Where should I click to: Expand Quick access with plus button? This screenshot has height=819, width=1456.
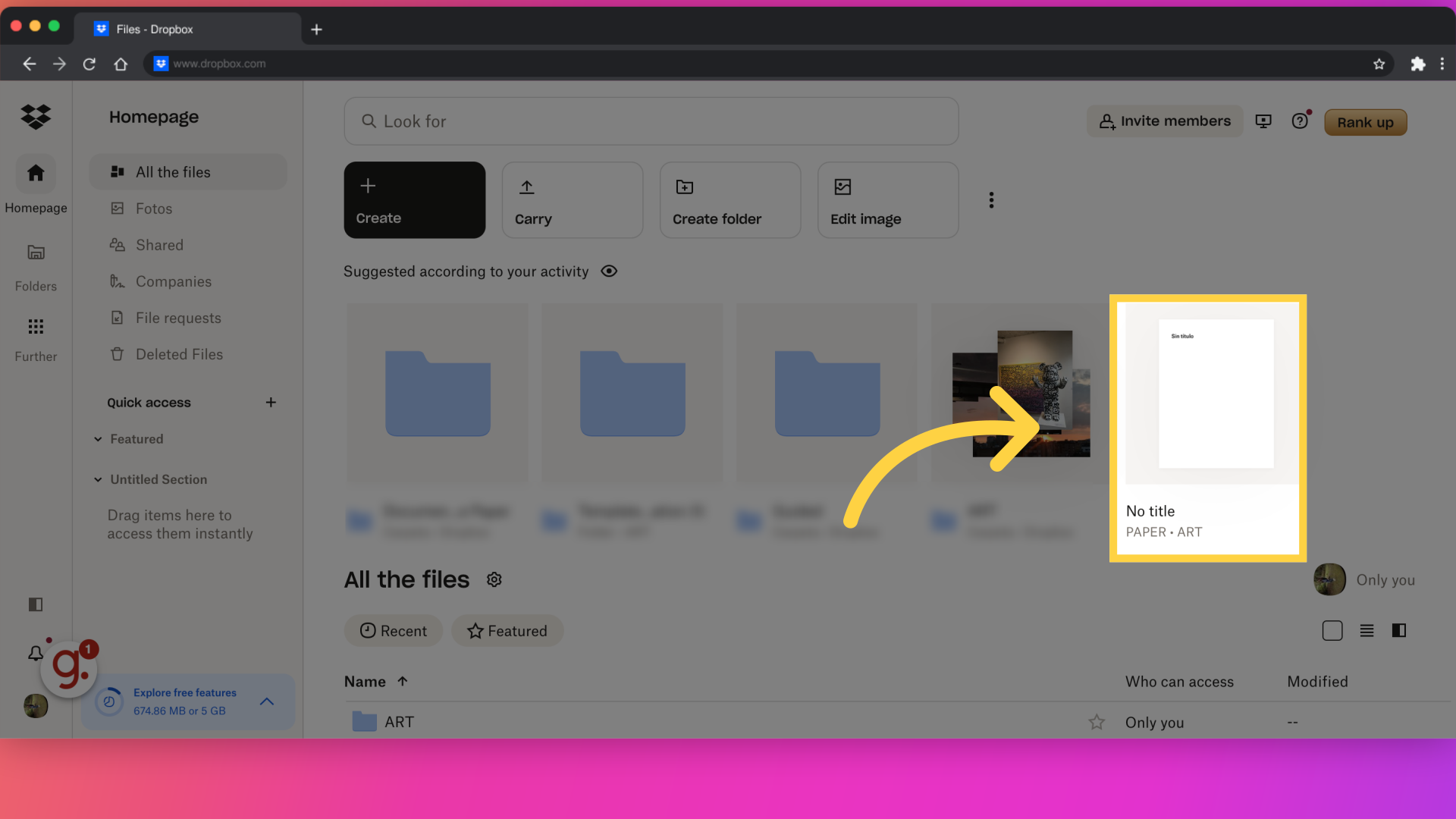tap(270, 402)
